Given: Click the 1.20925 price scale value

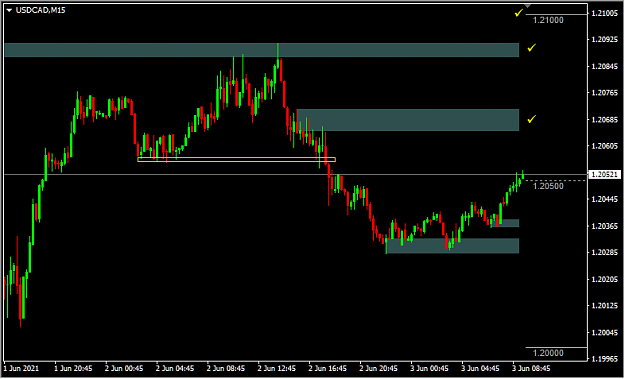Looking at the screenshot, I should pos(605,39).
